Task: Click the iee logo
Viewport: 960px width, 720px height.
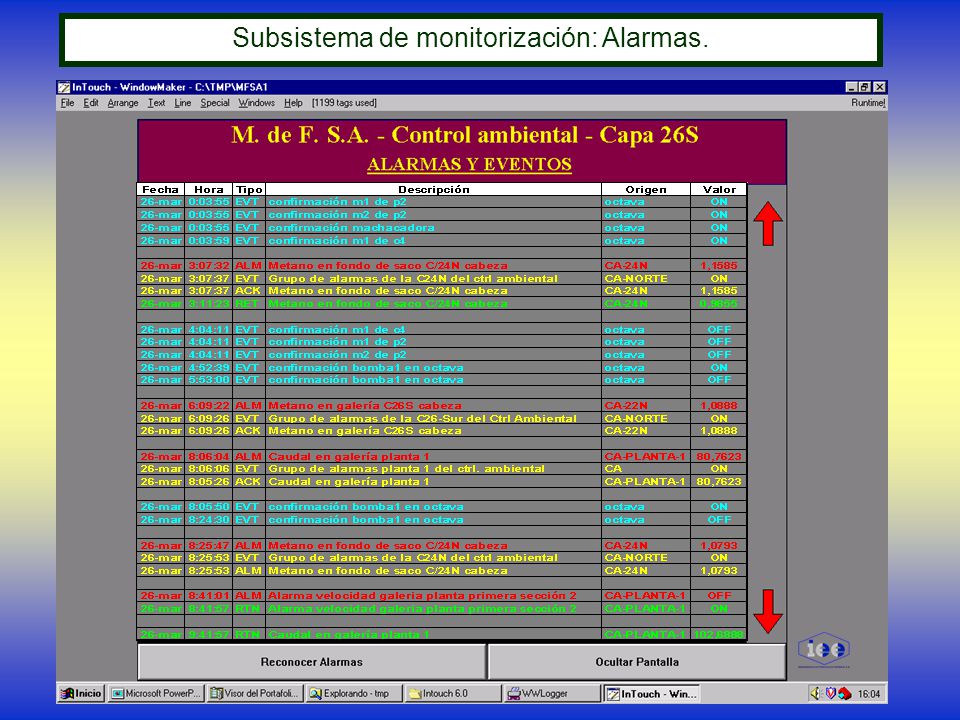Action: (824, 650)
